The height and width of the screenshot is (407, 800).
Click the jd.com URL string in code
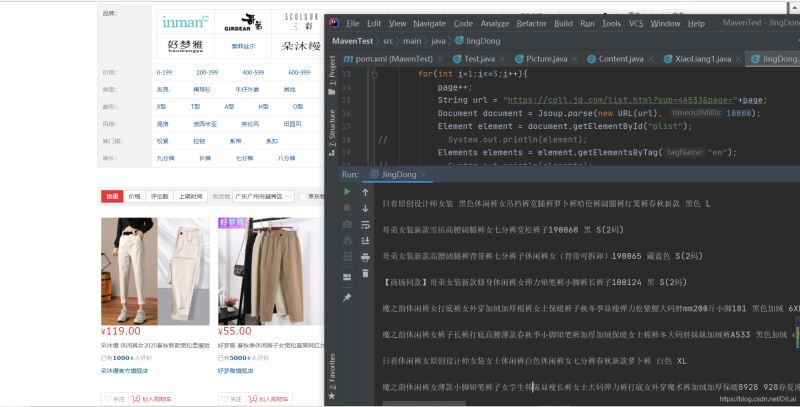[x=620, y=100]
